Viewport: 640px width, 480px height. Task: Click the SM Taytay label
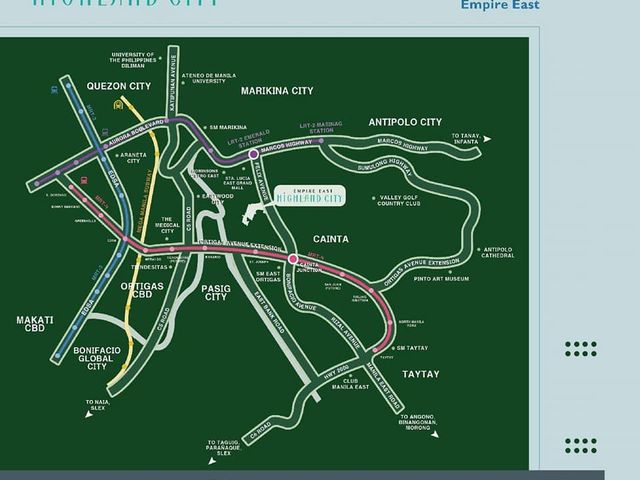point(412,348)
